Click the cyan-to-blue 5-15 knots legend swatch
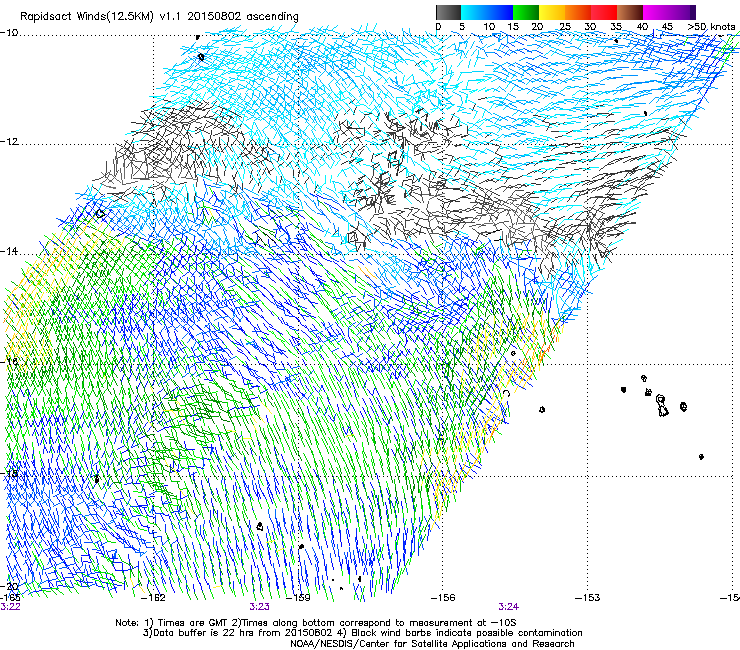The image size is (740, 650). pyautogui.click(x=487, y=12)
